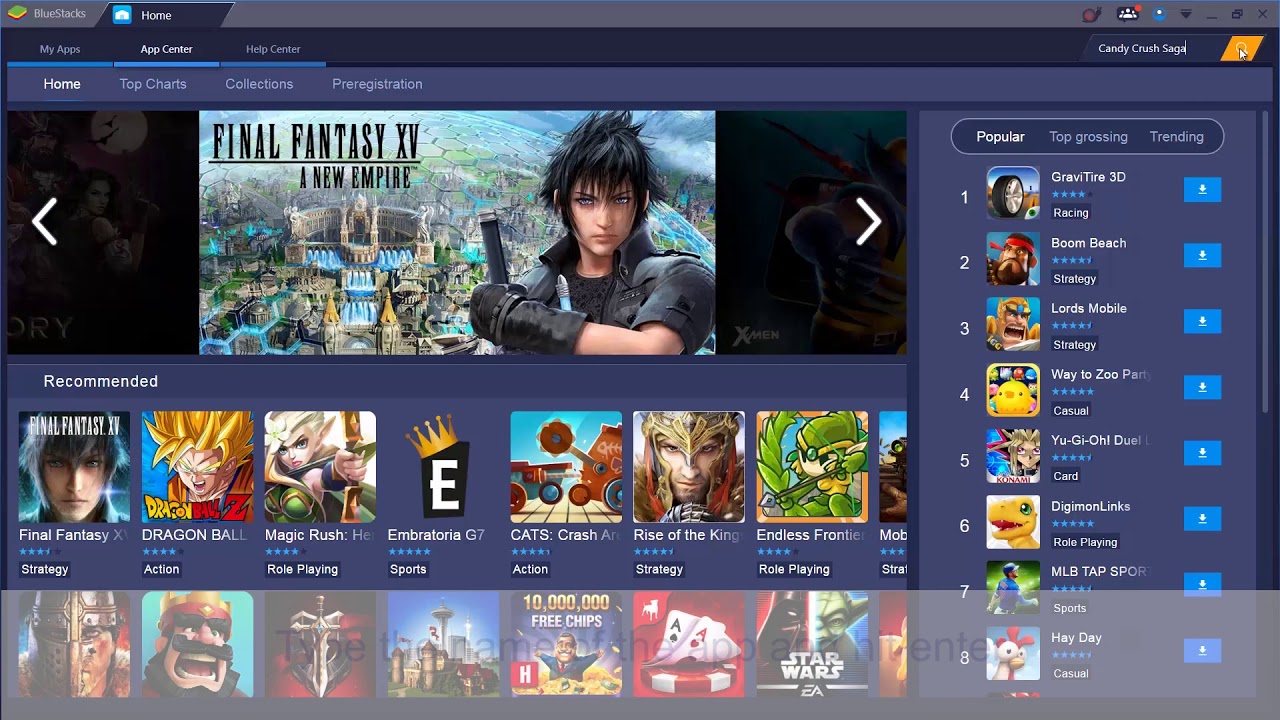Screen dimensions: 1280x720
Task: Open Final Fantasy XV recommended app thumbnail
Action: tap(74, 467)
